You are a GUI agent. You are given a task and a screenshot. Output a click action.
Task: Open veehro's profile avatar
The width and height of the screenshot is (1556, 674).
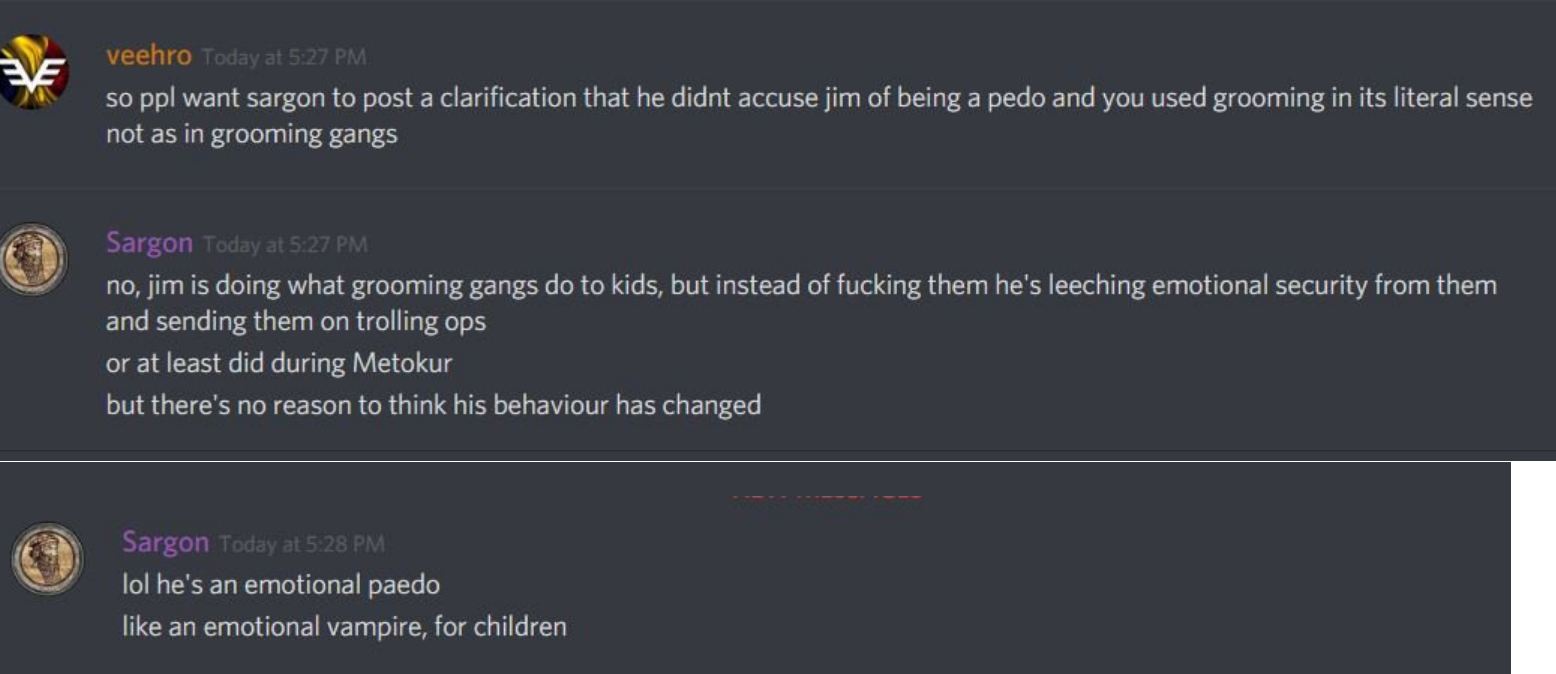[x=33, y=71]
